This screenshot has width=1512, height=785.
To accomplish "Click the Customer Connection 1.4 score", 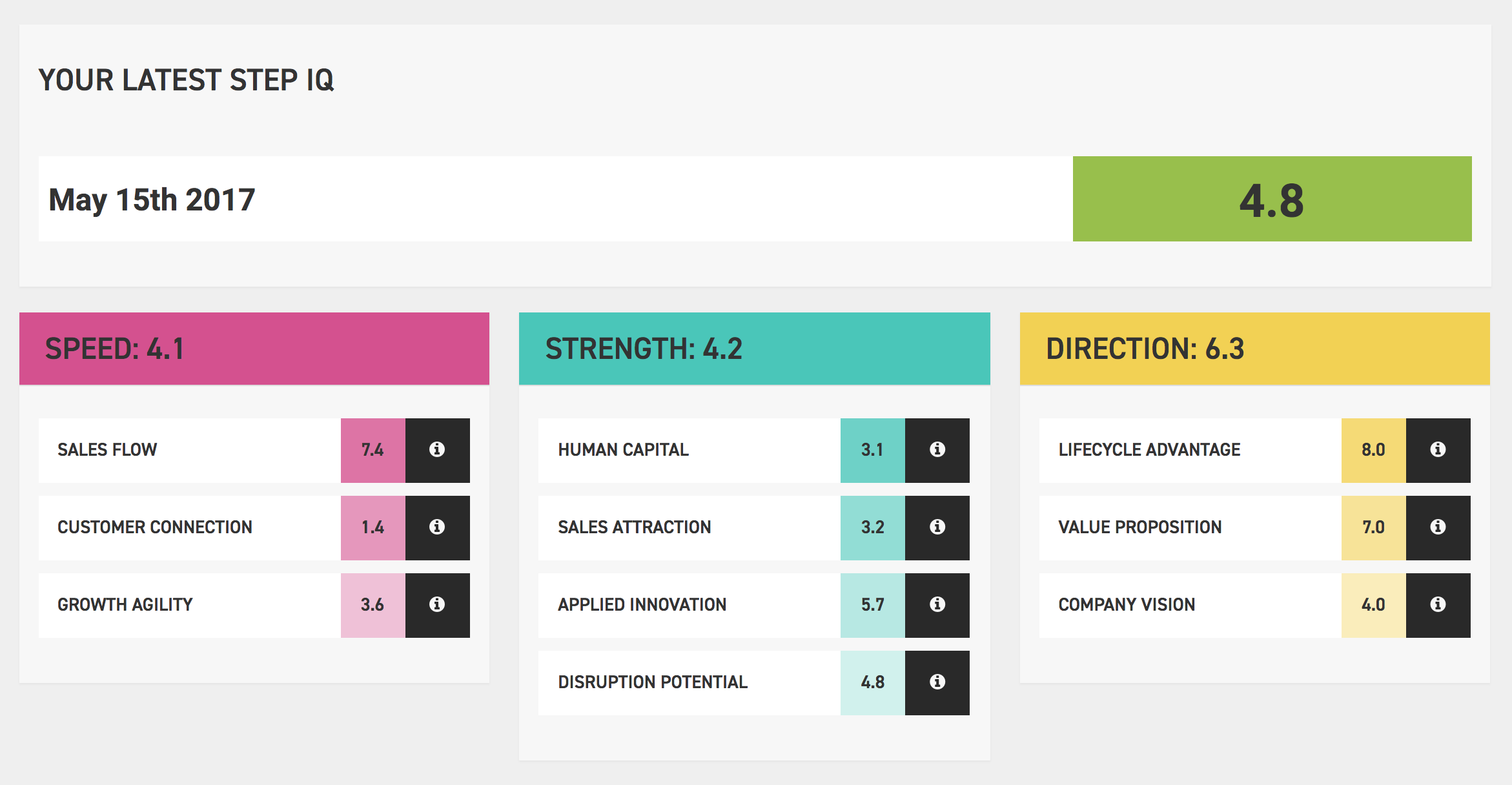I will tap(373, 527).
